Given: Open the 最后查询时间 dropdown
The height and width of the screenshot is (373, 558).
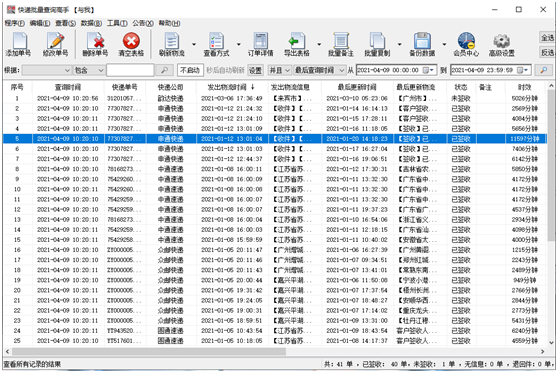Looking at the screenshot, I should [319, 70].
